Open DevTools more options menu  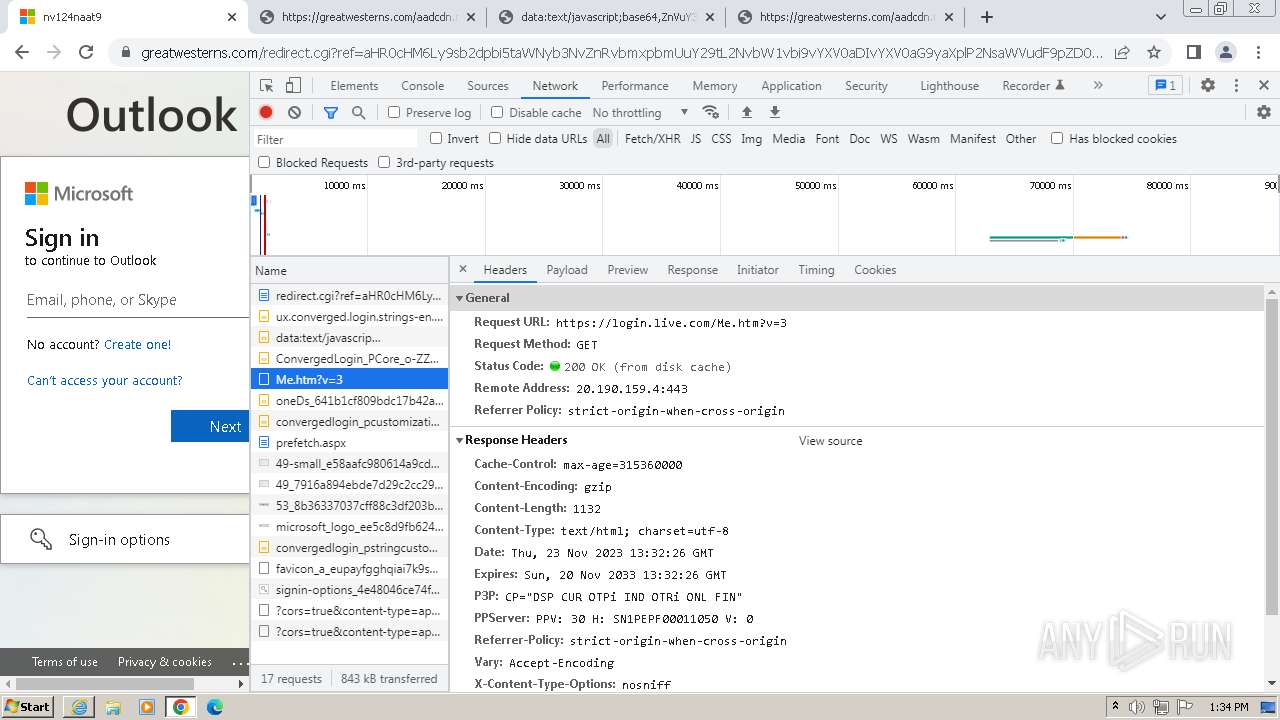click(1236, 86)
